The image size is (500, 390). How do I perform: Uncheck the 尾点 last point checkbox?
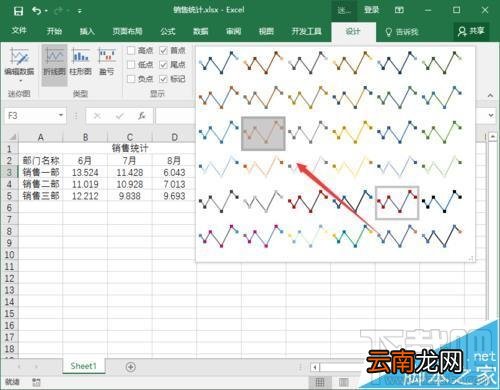point(163,65)
